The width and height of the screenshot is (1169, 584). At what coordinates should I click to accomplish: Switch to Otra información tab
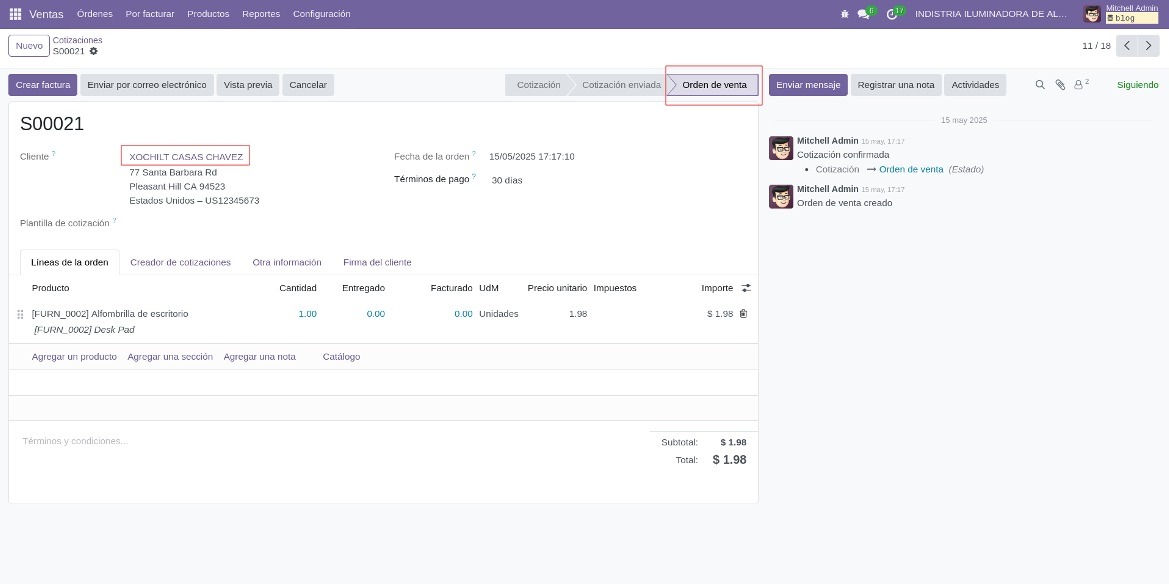[x=287, y=263]
